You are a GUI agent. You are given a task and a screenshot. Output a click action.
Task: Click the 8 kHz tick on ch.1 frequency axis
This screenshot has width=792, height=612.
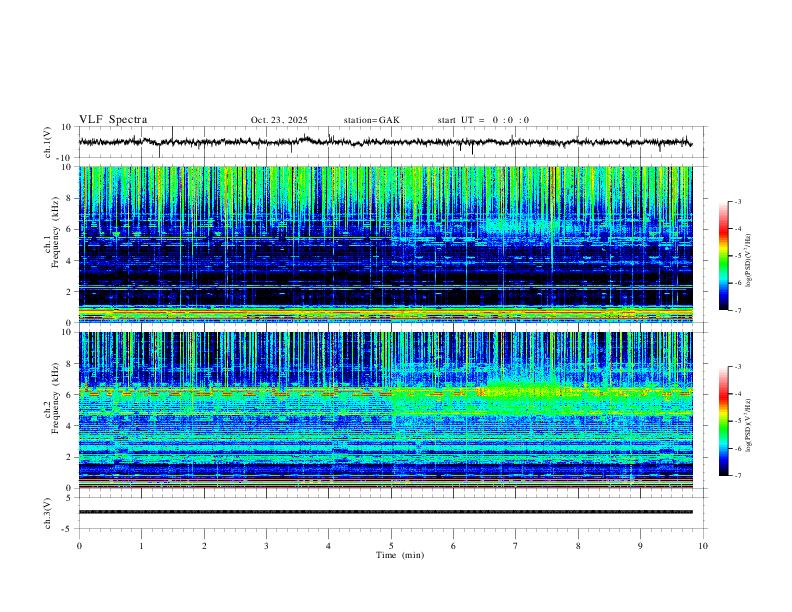pos(71,198)
